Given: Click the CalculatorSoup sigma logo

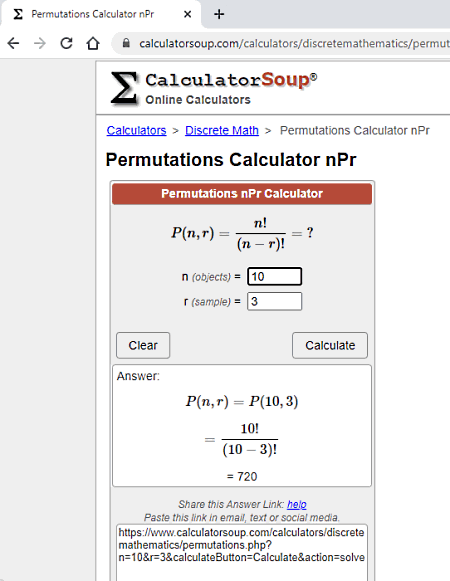Looking at the screenshot, I should click(x=124, y=88).
